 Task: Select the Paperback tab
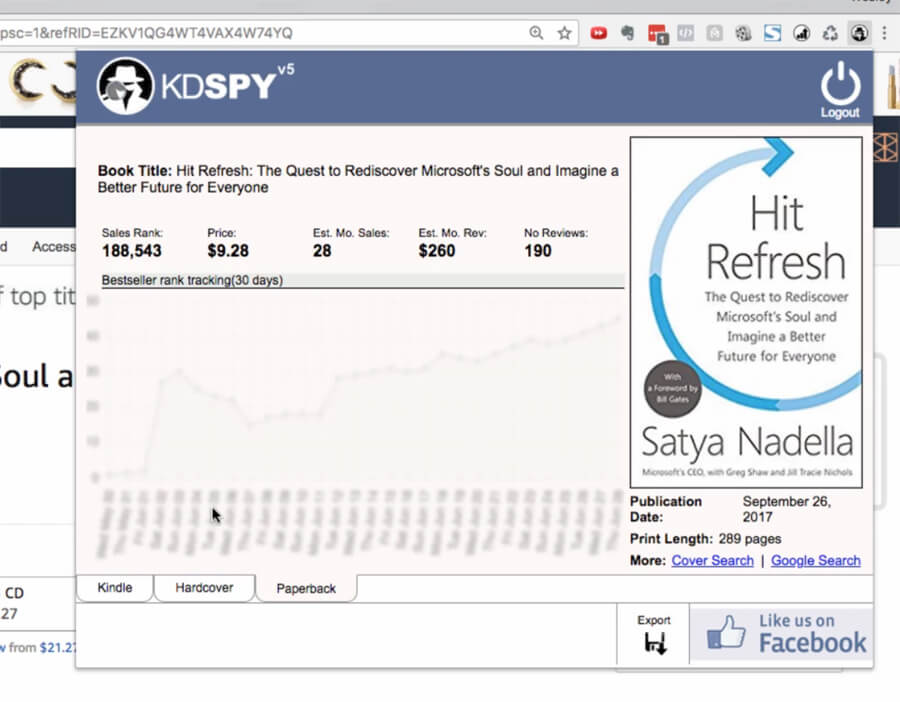click(x=306, y=588)
